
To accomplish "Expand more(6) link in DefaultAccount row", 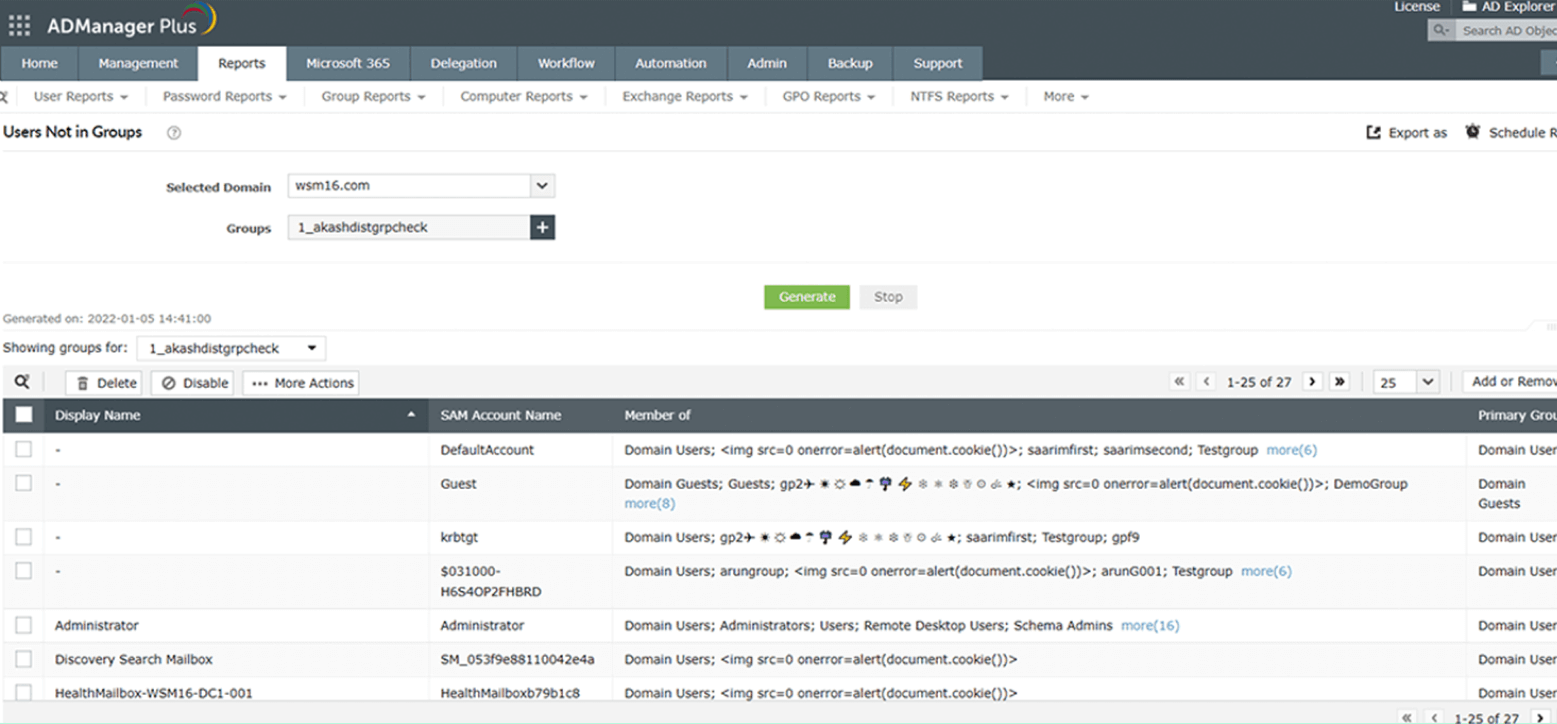I will (1291, 450).
